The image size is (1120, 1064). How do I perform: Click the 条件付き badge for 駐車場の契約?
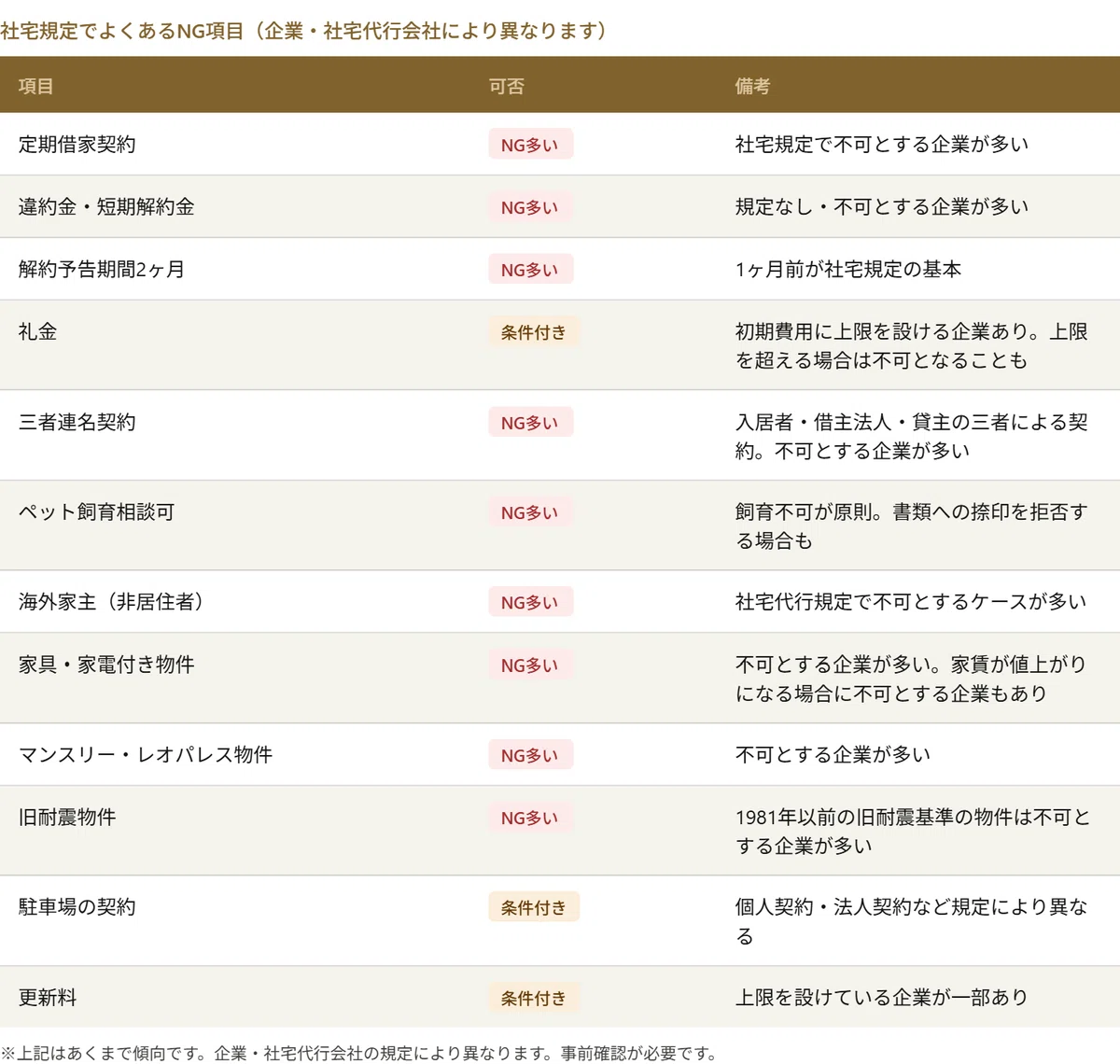tap(534, 907)
